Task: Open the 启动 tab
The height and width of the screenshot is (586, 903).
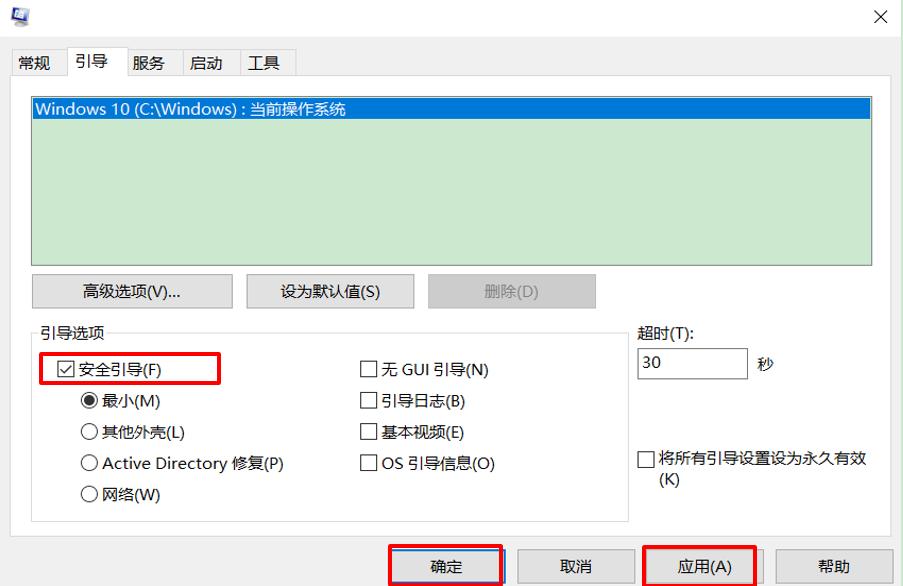Action: click(208, 62)
